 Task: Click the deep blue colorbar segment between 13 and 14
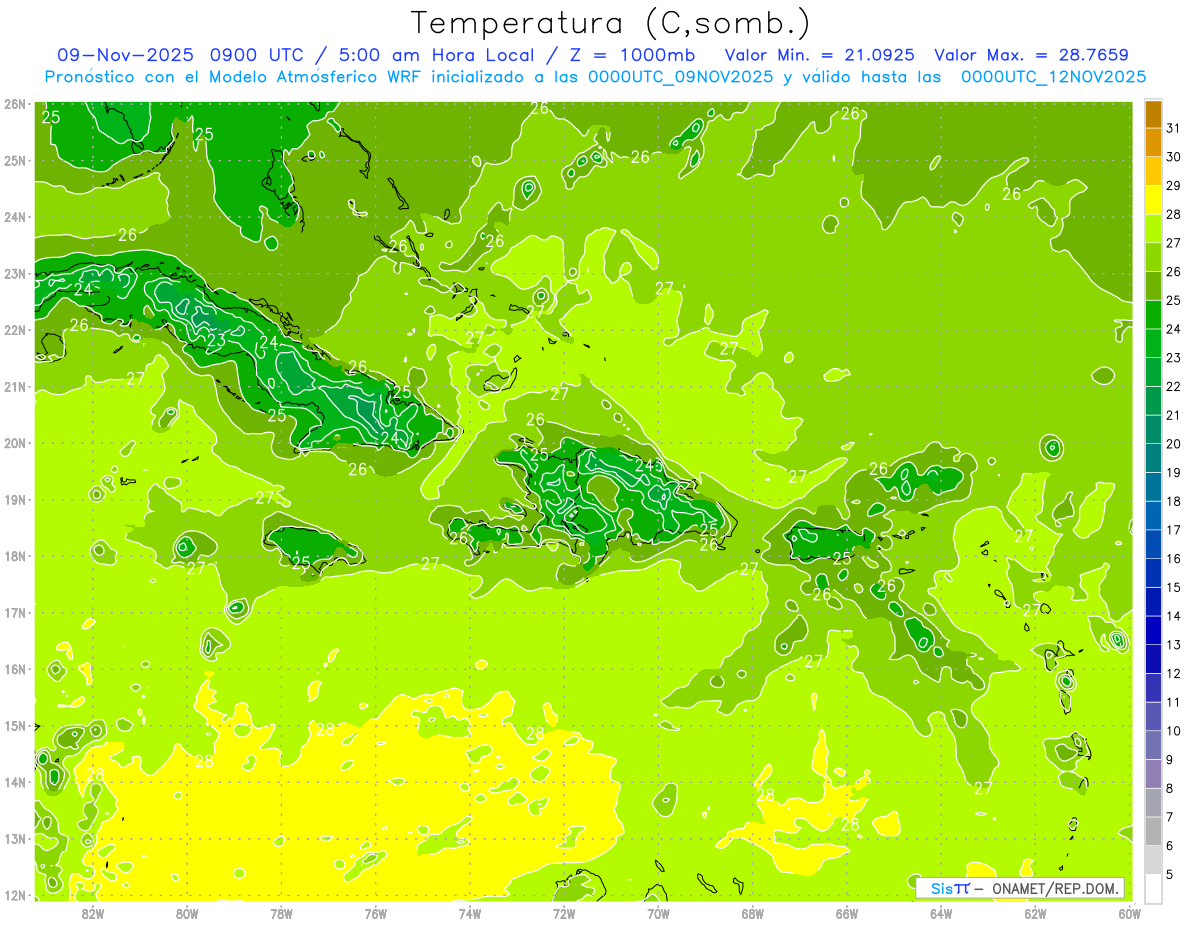point(1153,630)
